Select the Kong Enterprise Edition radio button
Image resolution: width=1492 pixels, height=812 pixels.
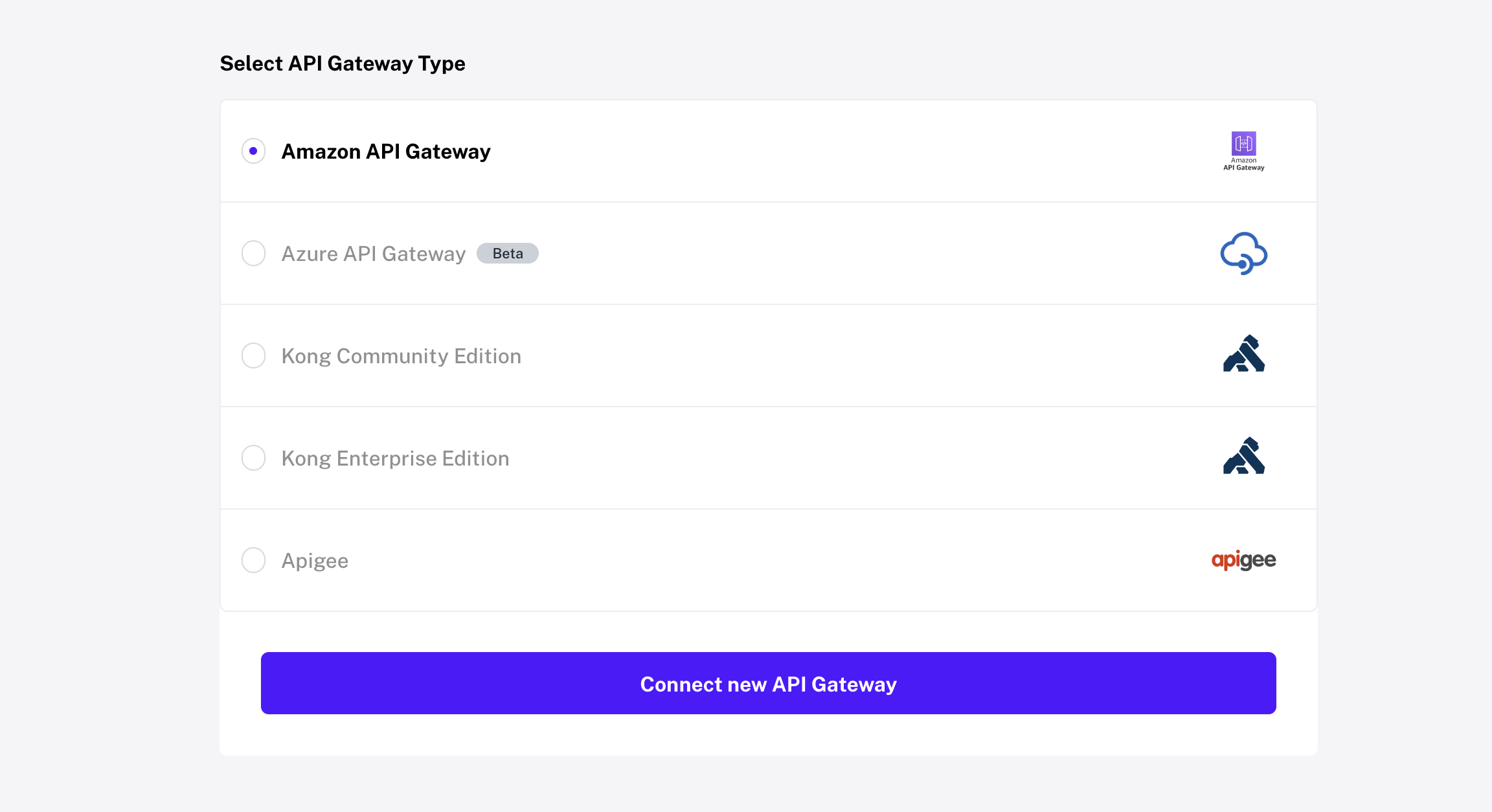pos(253,457)
